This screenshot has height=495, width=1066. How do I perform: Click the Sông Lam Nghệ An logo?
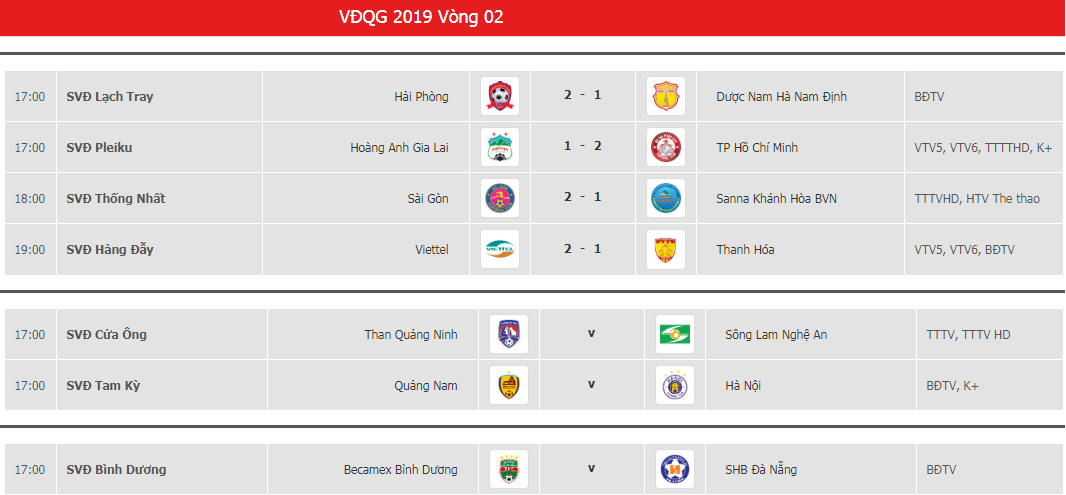674,335
